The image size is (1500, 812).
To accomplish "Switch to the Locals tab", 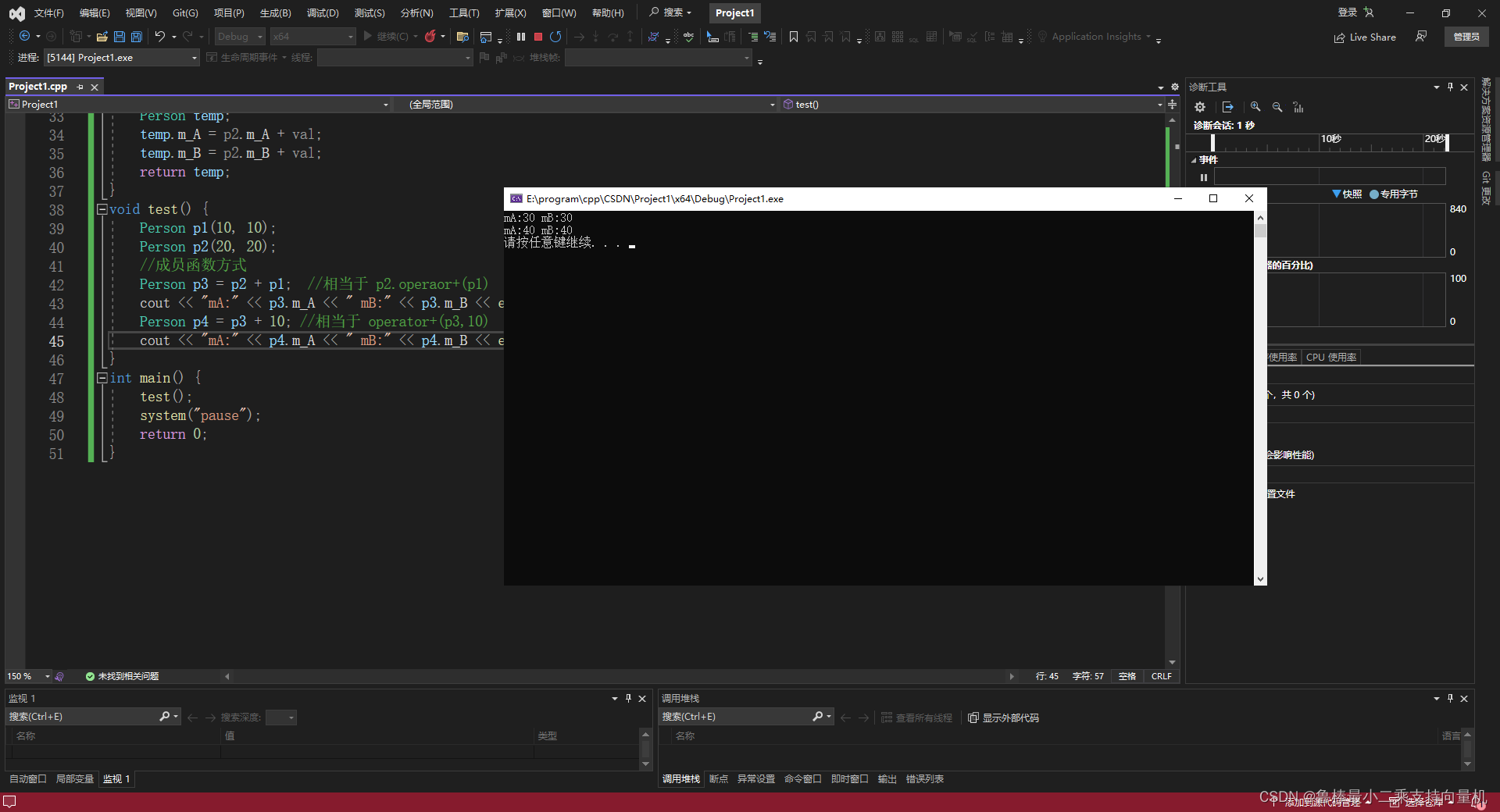I will tap(75, 779).
